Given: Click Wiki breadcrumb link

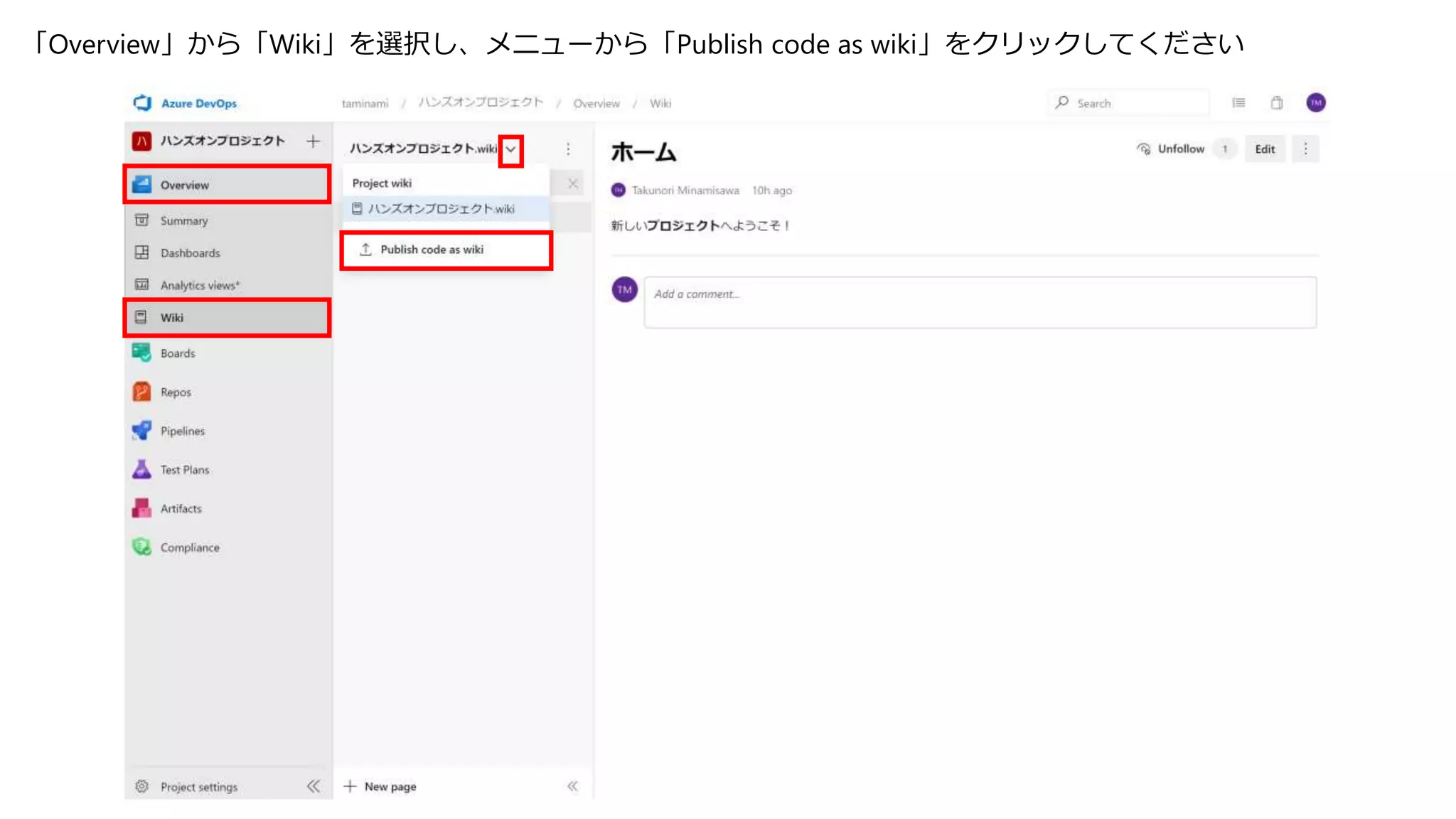Looking at the screenshot, I should tap(660, 104).
